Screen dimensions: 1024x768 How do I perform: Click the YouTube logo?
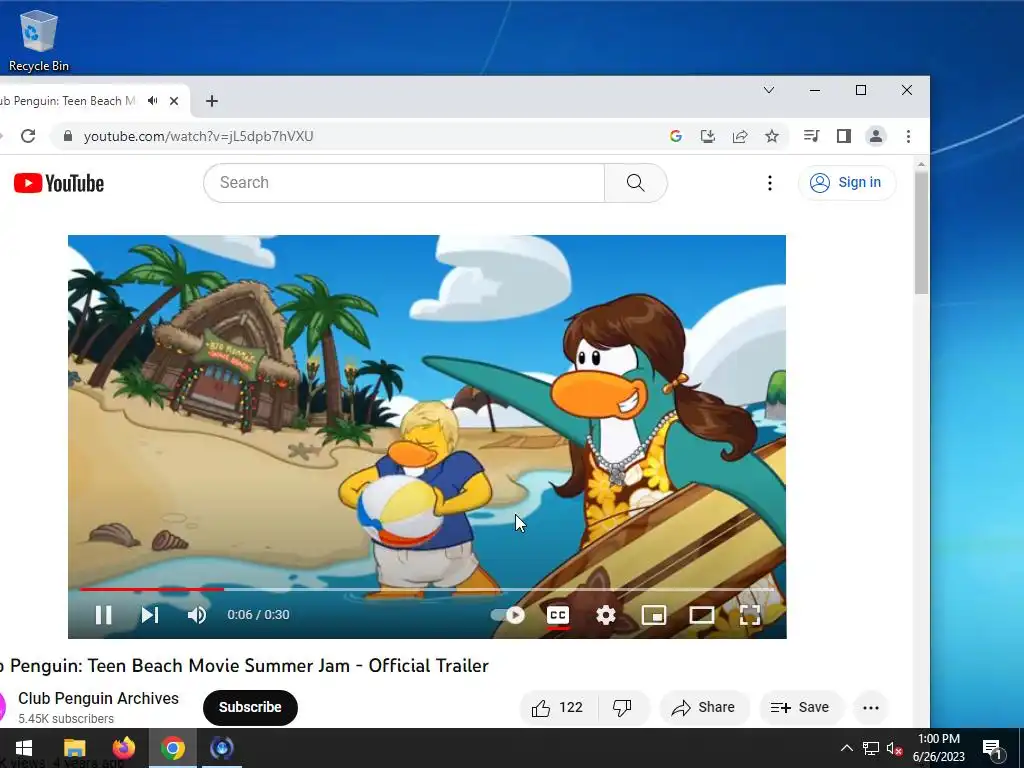(x=59, y=184)
